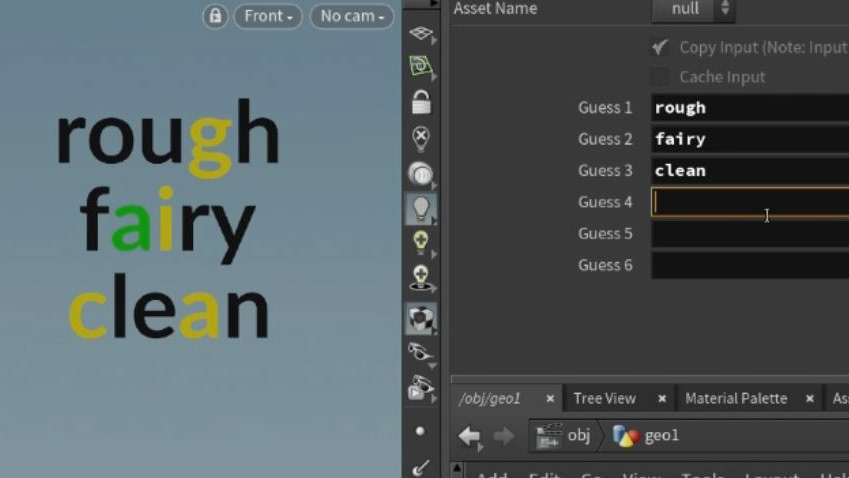Viewport: 849px width, 478px height.
Task: Open the Asset Name null dropdown
Action: pos(693,9)
